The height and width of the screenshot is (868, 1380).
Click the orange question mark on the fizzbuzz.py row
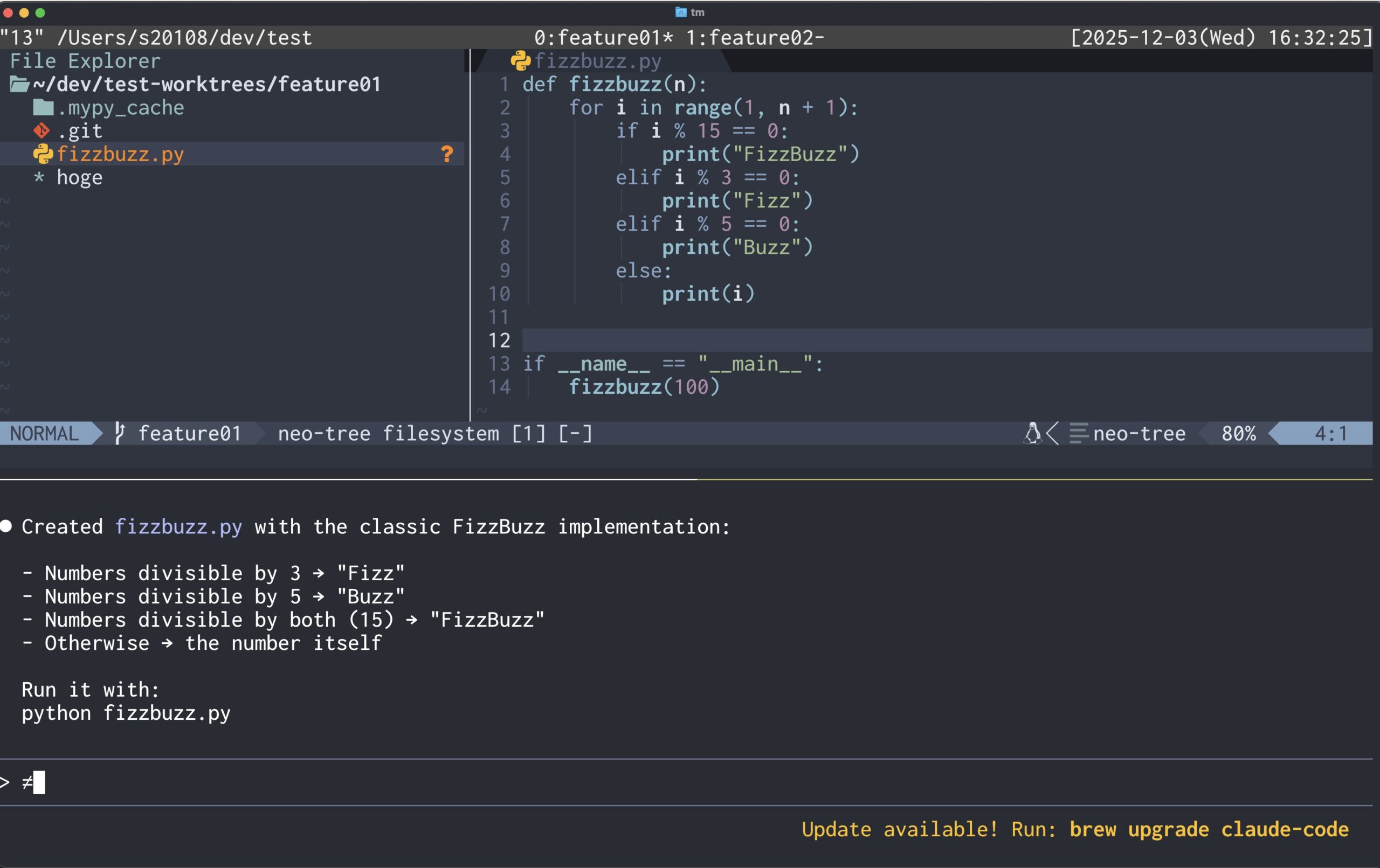[446, 154]
